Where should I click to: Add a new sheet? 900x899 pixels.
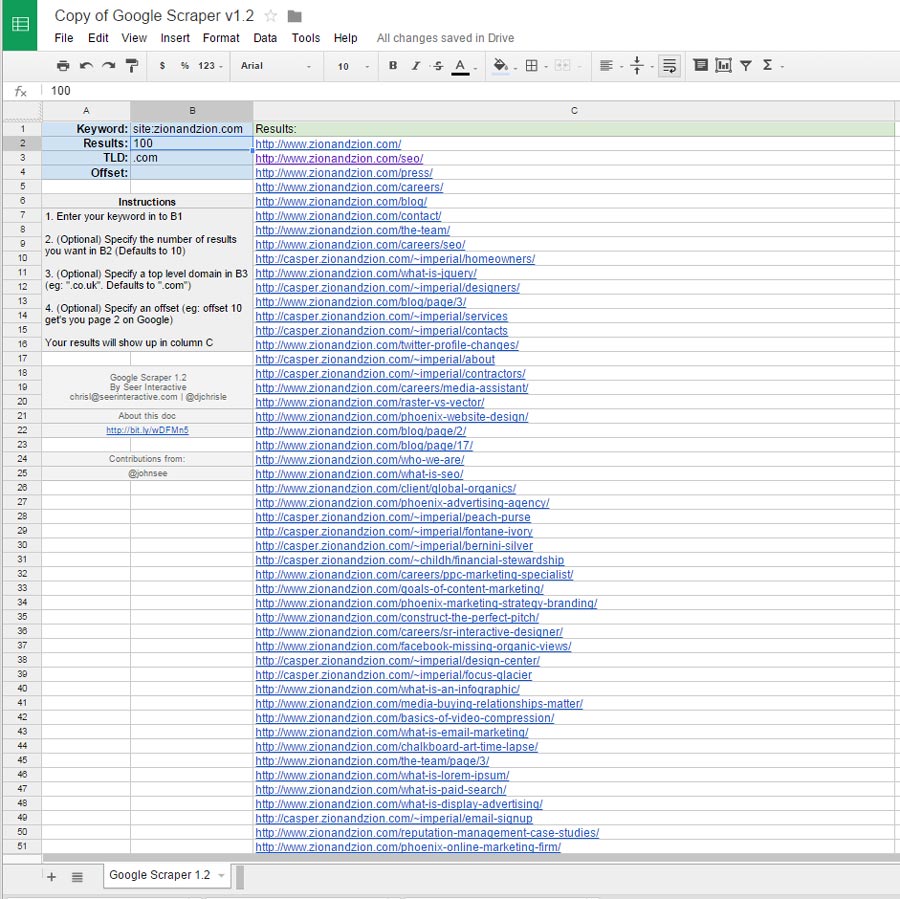pos(52,877)
